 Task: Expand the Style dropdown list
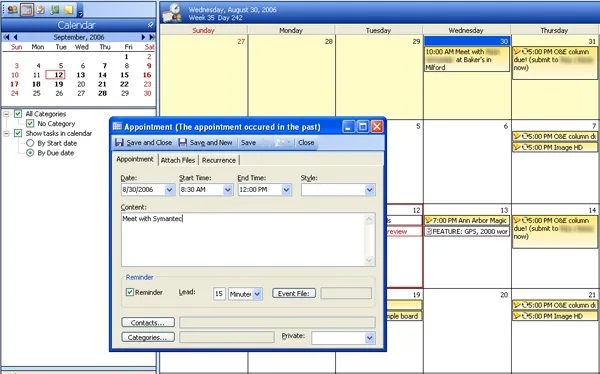370,189
